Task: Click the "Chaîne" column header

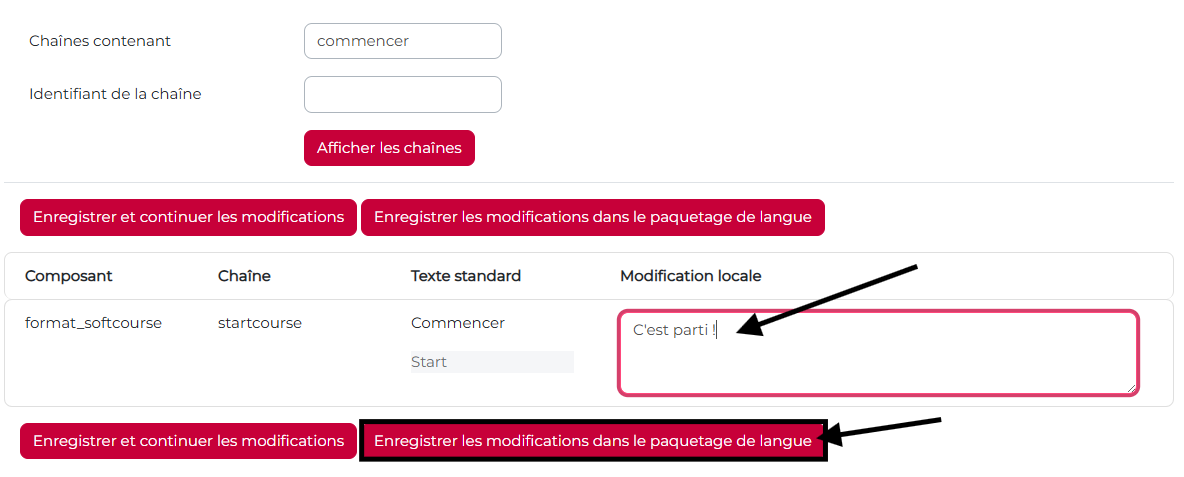Action: pyautogui.click(x=244, y=276)
